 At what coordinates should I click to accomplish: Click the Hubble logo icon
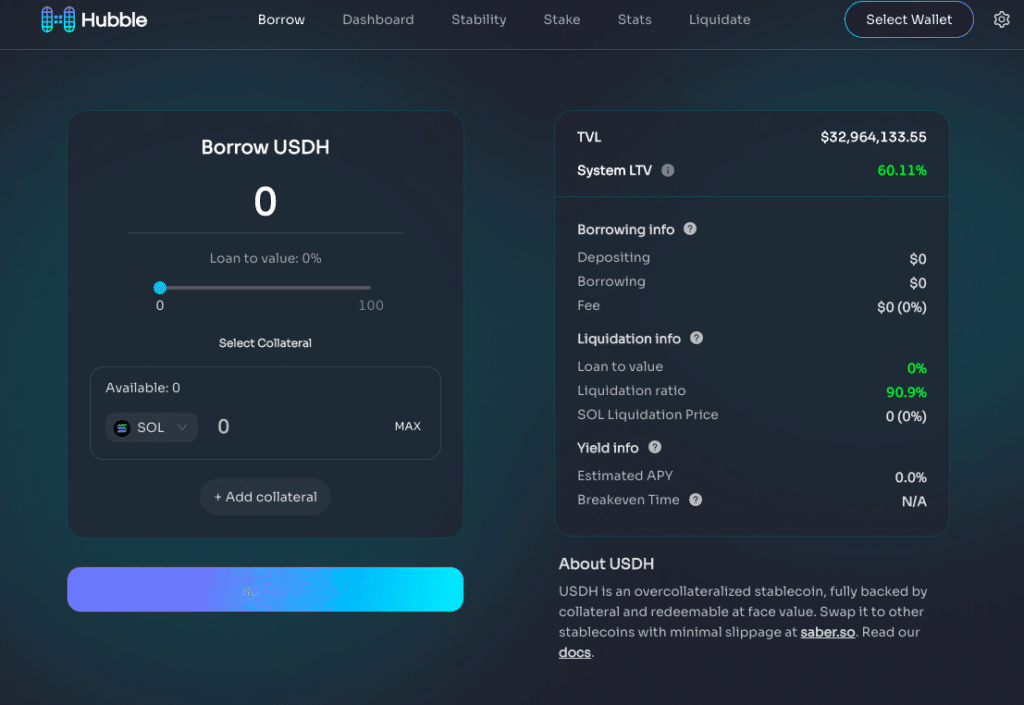[x=58, y=20]
